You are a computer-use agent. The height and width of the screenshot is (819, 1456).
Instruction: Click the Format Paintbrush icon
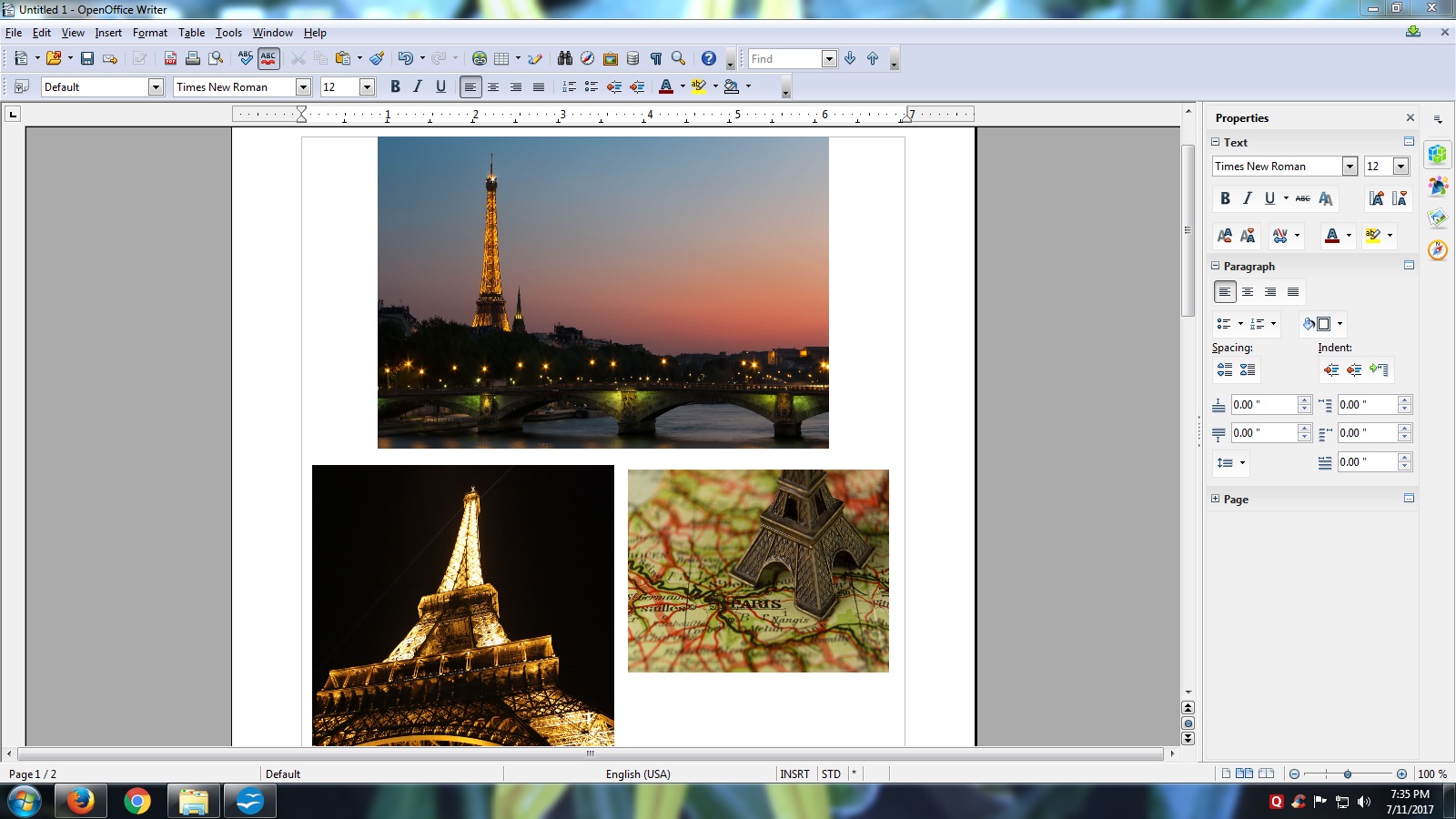coord(377,58)
